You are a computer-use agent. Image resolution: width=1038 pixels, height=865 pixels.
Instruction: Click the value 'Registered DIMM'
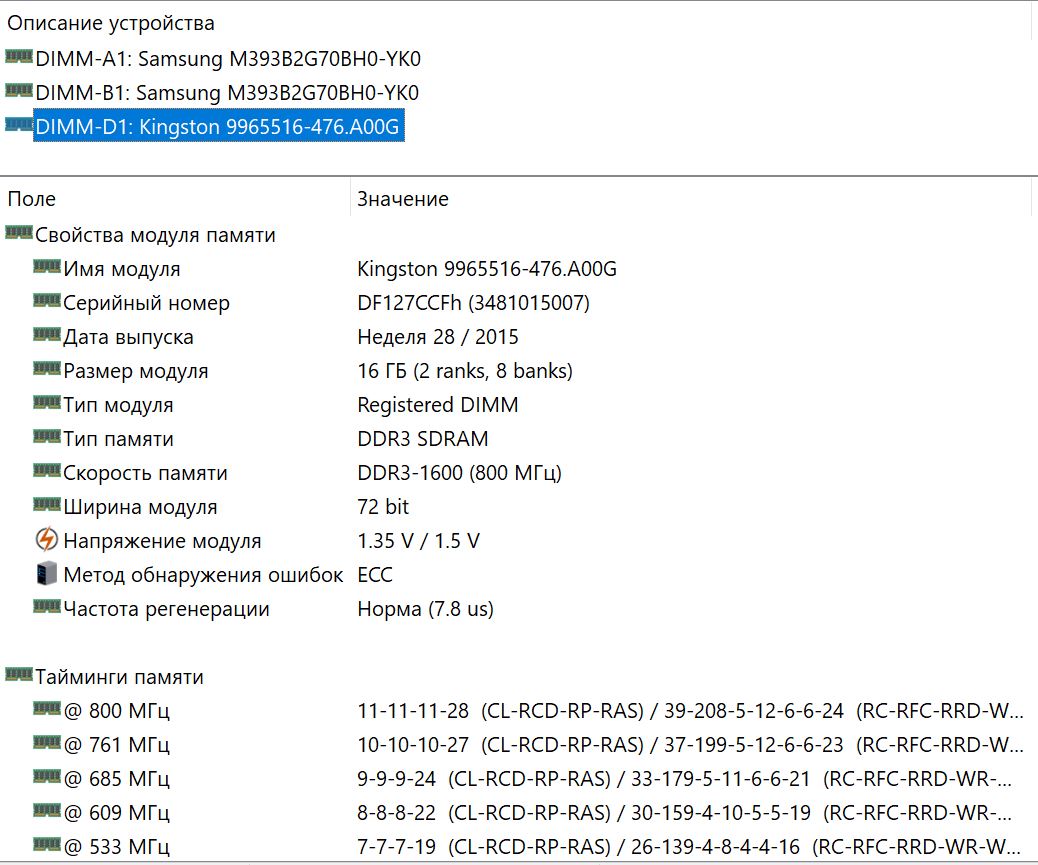[x=438, y=405]
